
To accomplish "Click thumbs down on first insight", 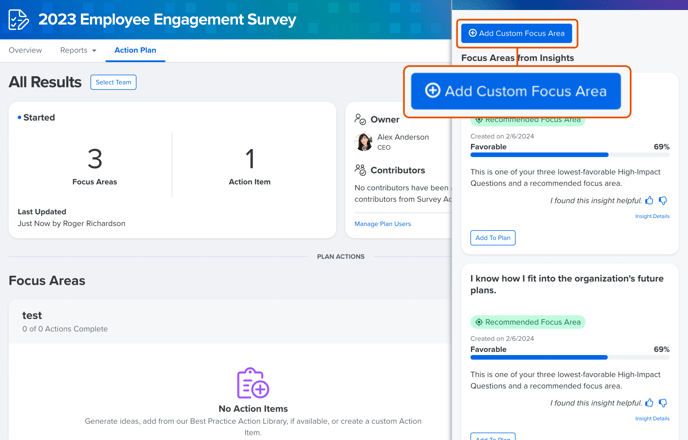I will coord(663,201).
